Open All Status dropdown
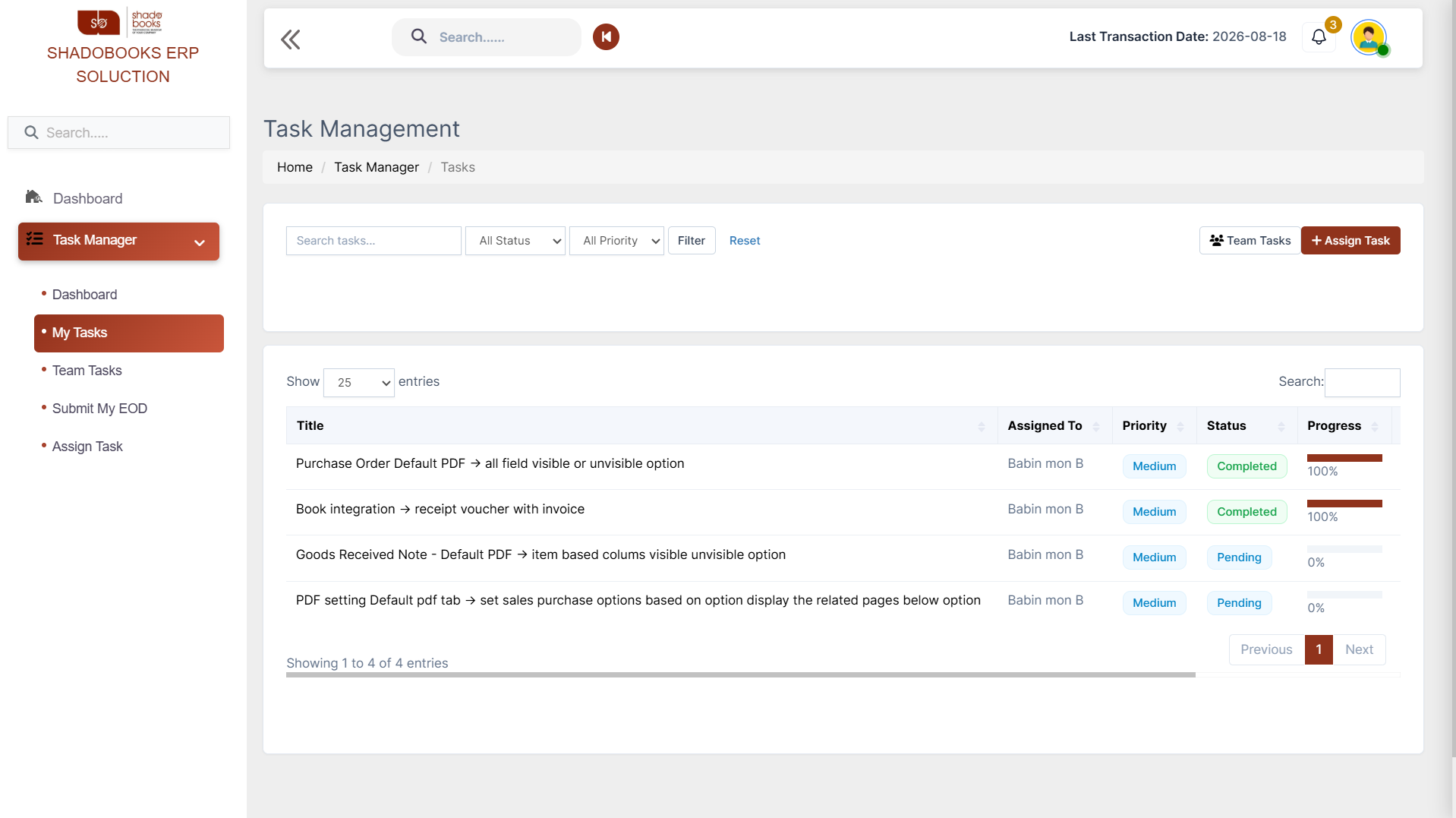Image resolution: width=1456 pixels, height=818 pixels. pos(515,241)
